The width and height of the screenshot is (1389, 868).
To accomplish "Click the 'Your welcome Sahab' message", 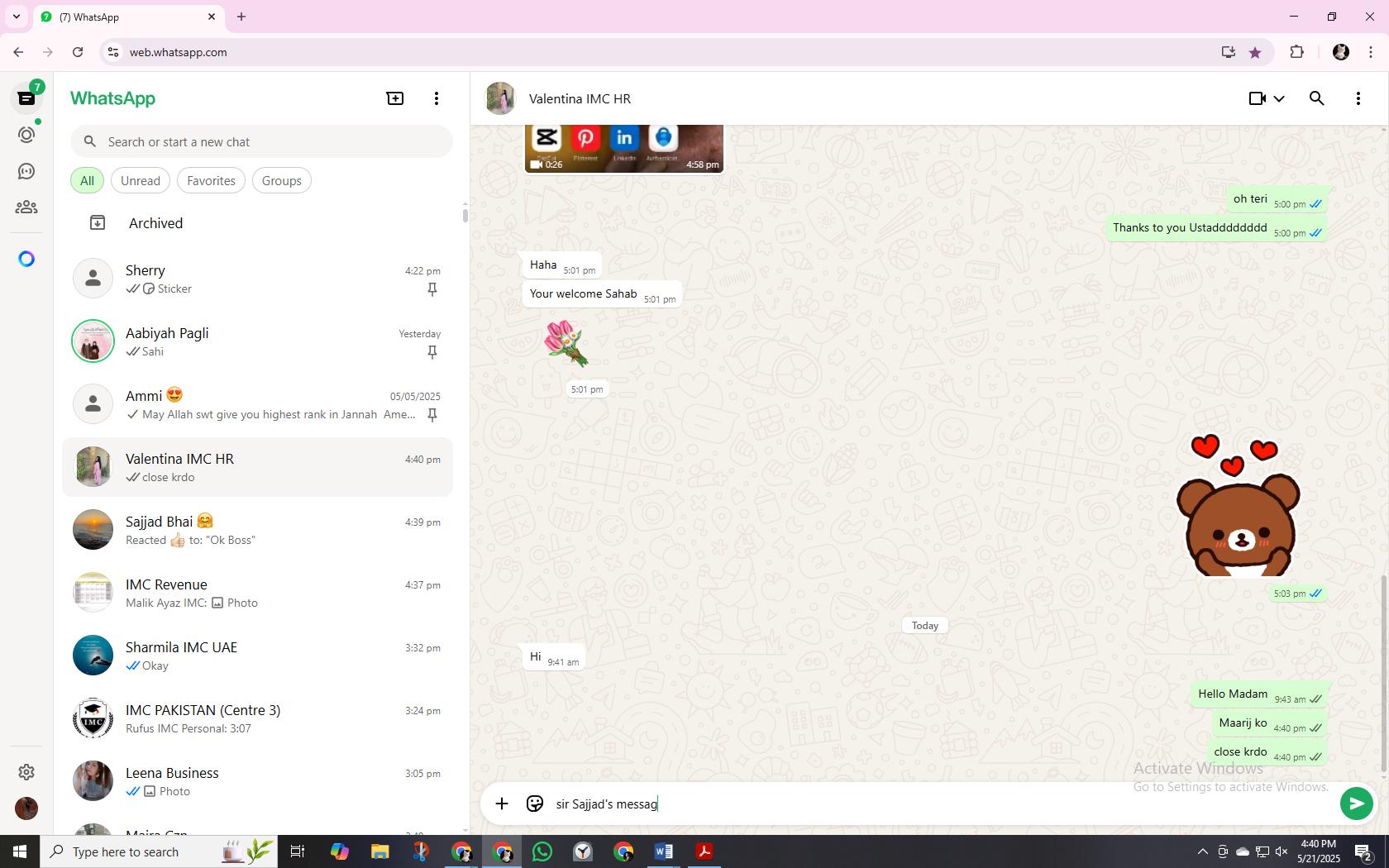I will tap(602, 294).
